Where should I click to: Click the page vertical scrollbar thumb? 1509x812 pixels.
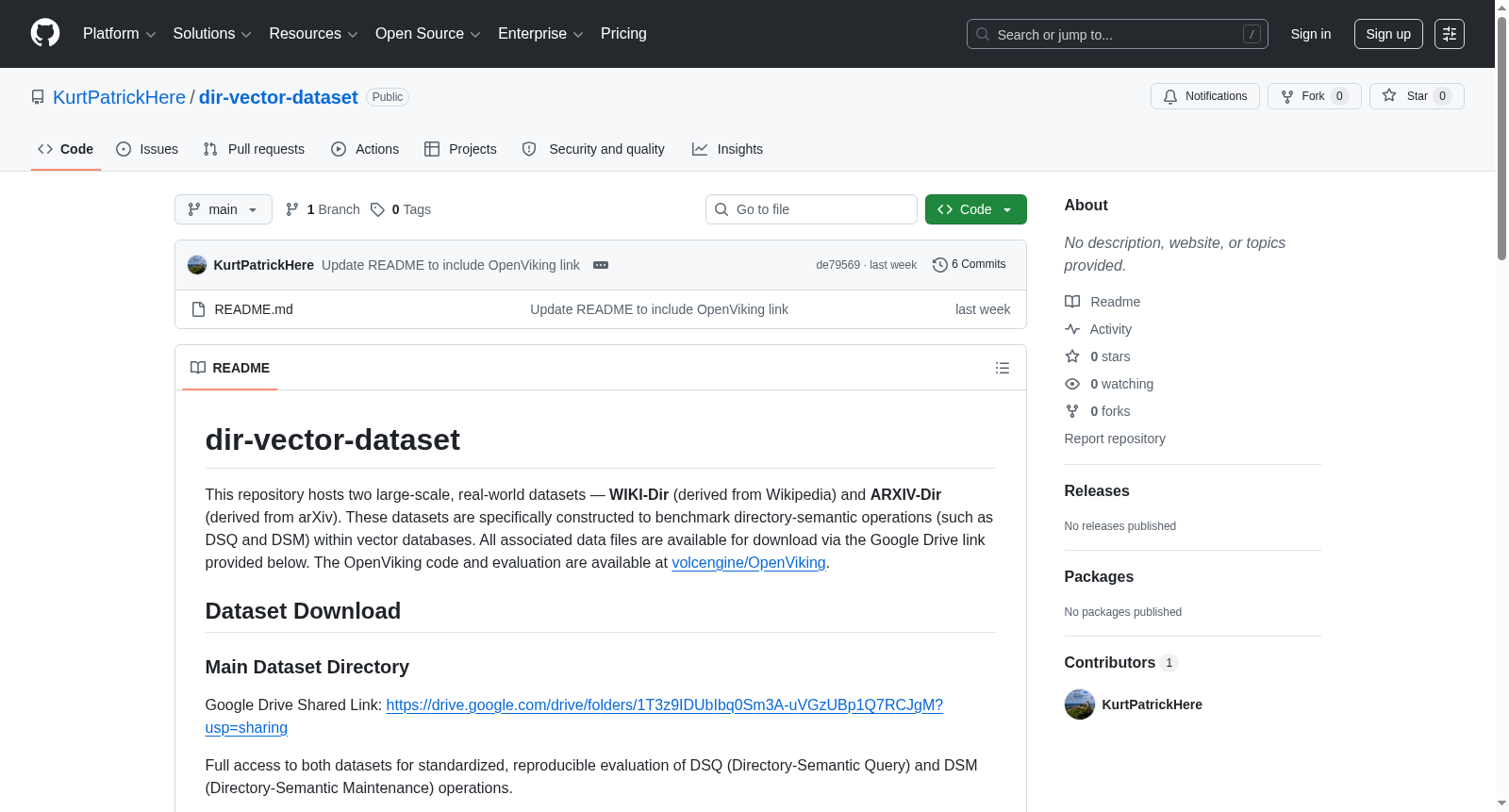[1501, 137]
